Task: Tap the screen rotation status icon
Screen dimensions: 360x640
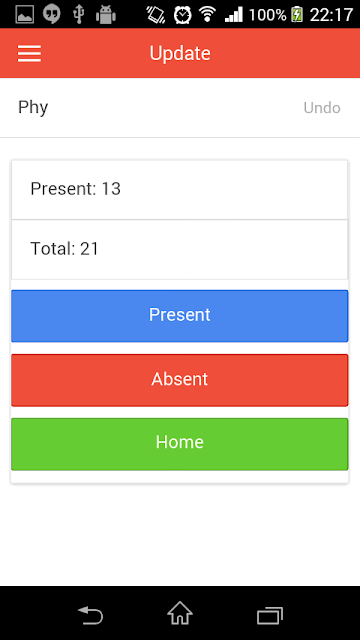Action: point(156,15)
